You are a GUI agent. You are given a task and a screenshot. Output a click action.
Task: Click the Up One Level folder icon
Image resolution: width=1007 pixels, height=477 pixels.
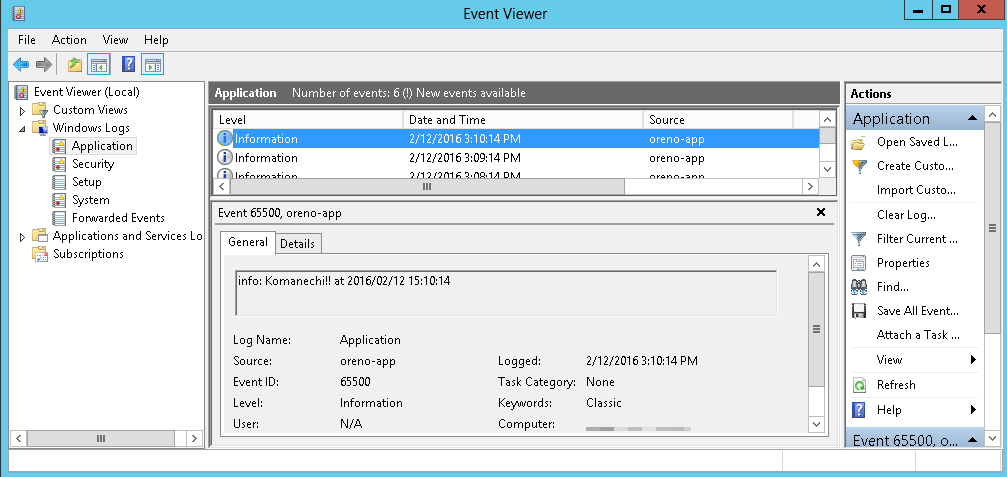[x=75, y=64]
